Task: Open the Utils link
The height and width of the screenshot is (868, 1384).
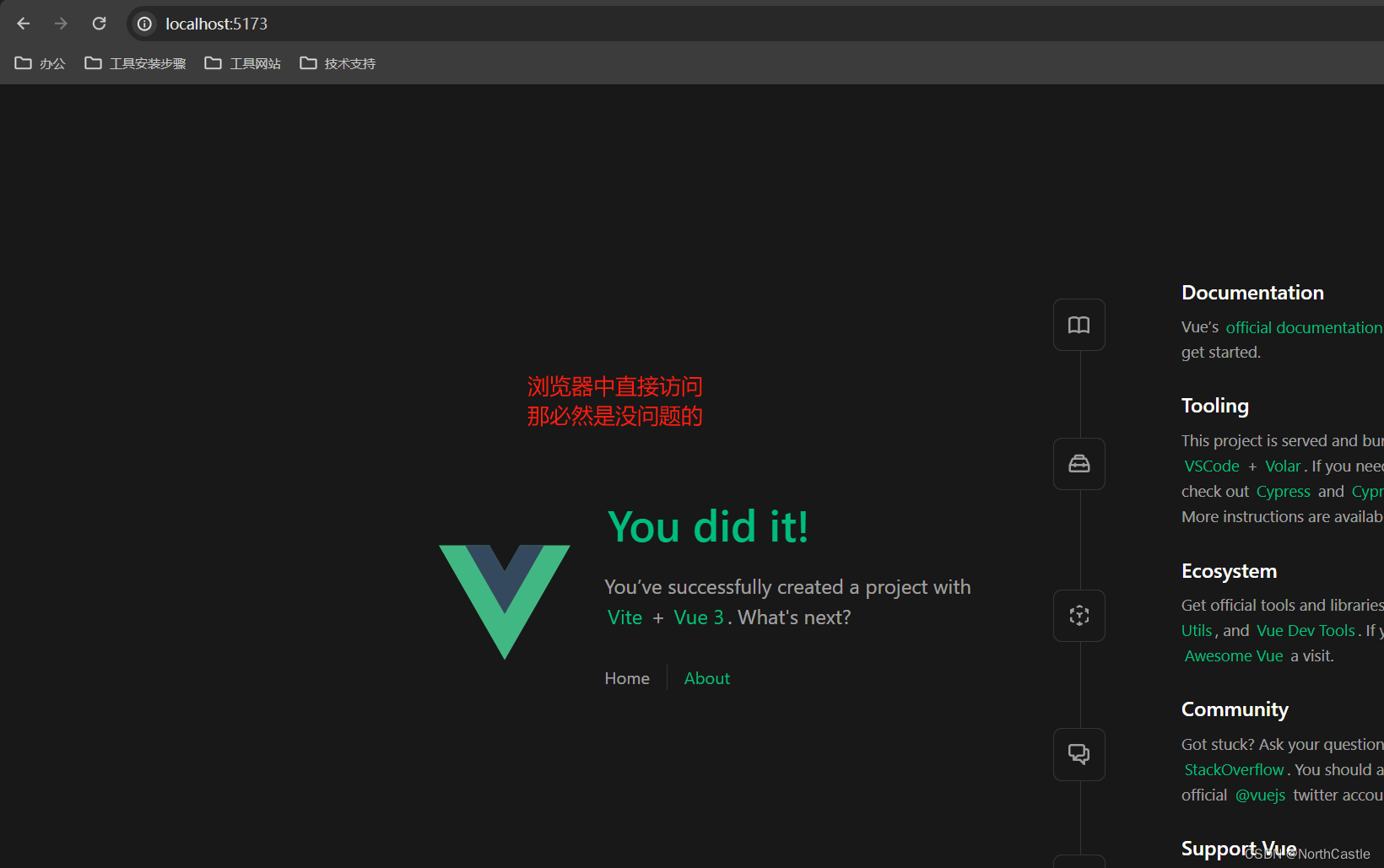Action: pos(1197,630)
